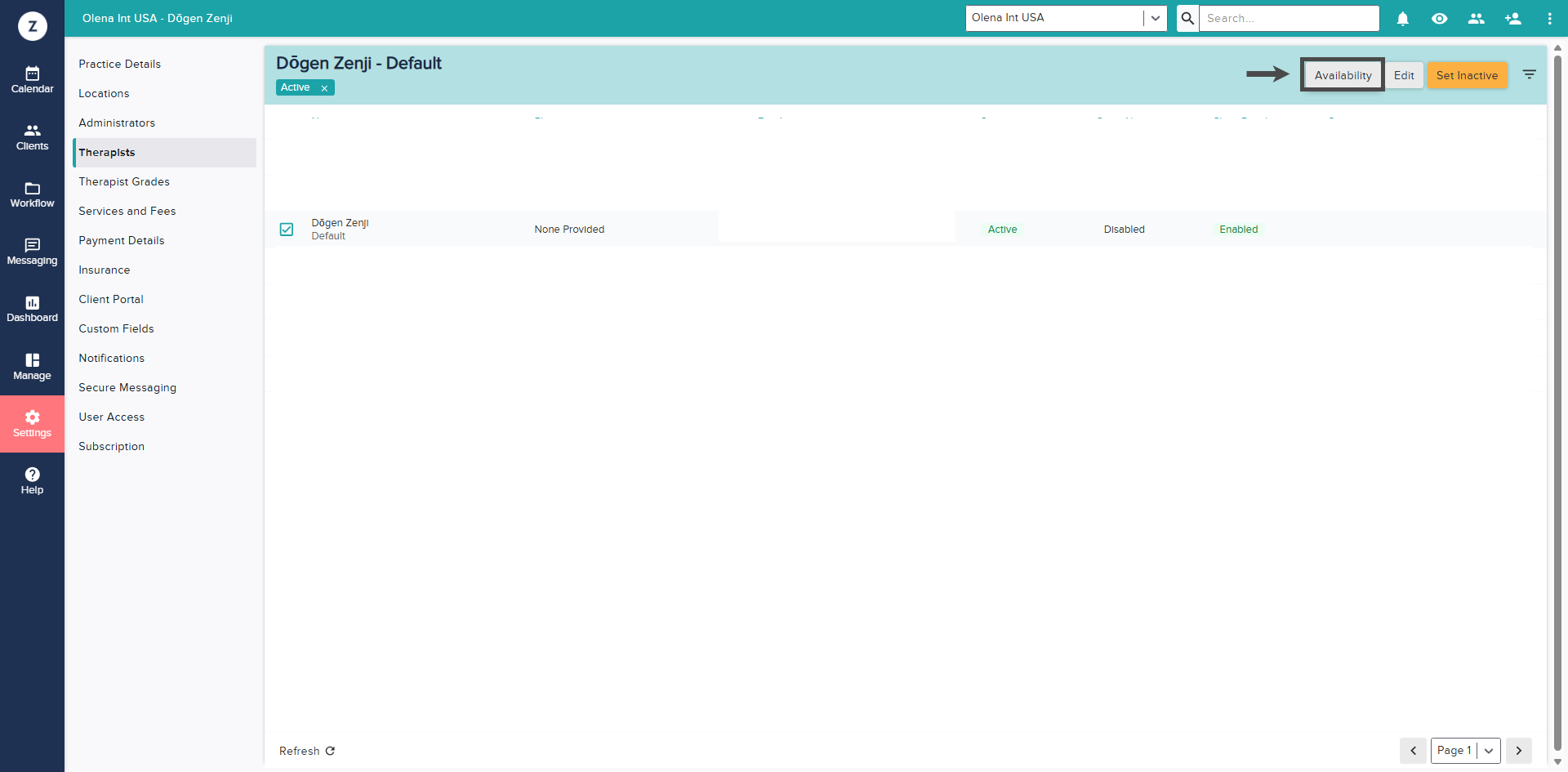The height and width of the screenshot is (772, 1568).
Task: Click the Availability button
Action: click(x=1342, y=75)
